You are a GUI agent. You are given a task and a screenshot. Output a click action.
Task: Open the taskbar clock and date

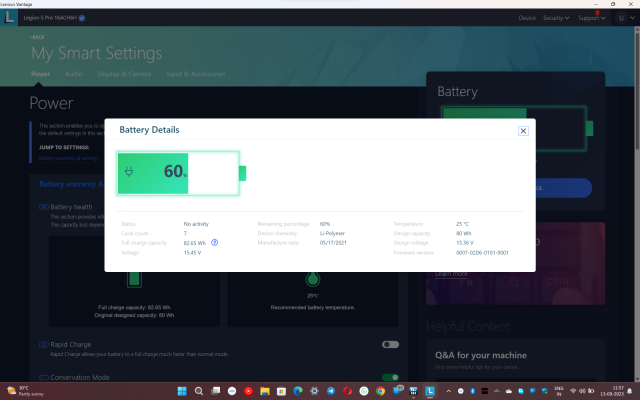coord(612,391)
